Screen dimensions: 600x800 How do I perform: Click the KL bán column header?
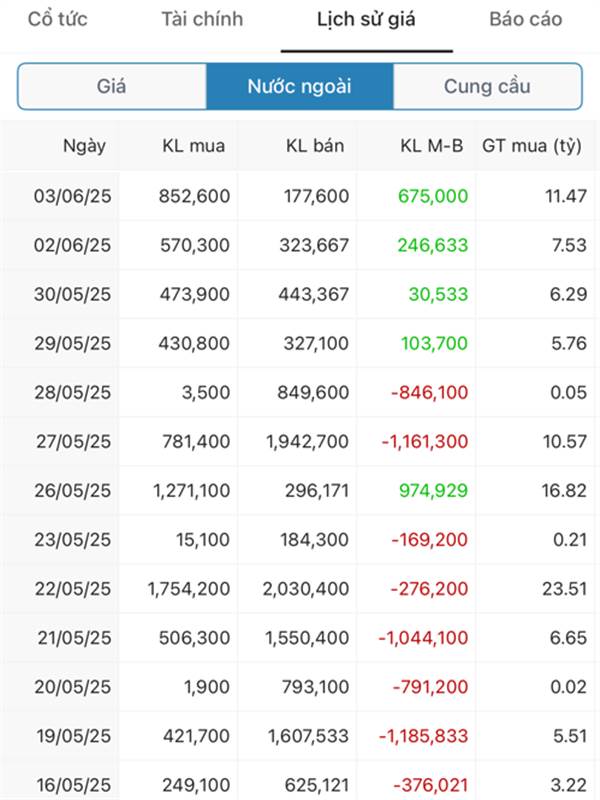pyautogui.click(x=315, y=146)
